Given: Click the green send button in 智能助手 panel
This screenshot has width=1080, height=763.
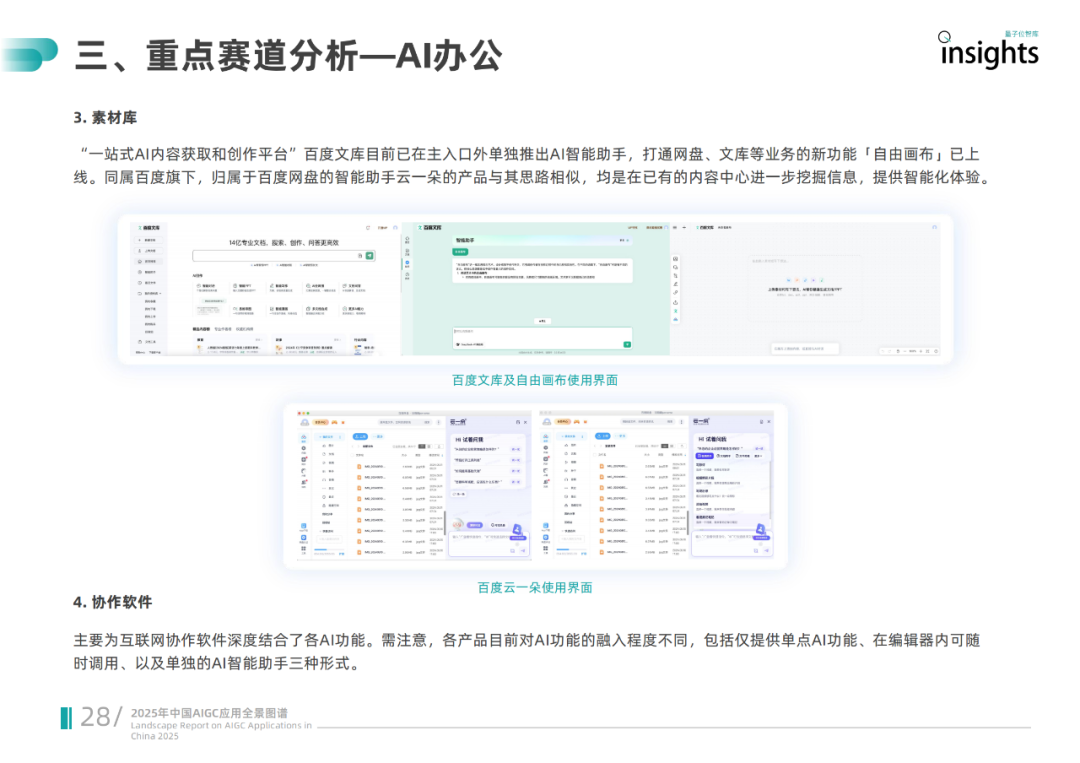Looking at the screenshot, I should coord(627,344).
